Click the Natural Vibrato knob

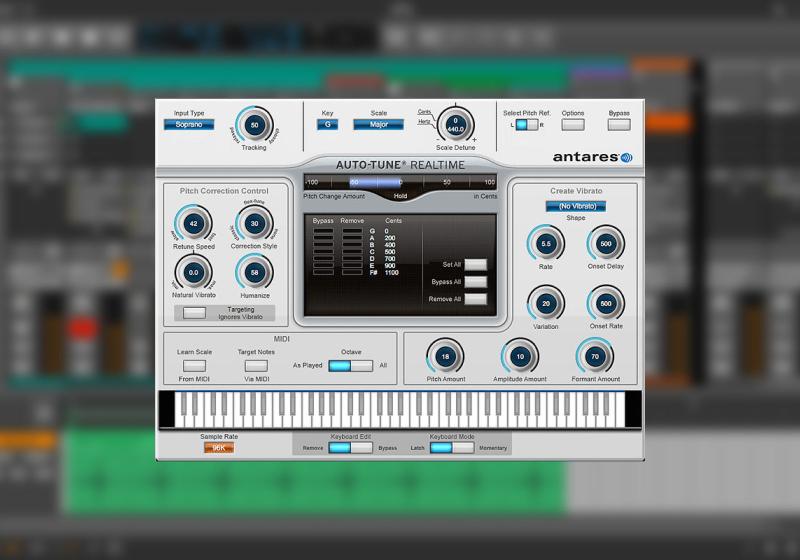point(194,272)
